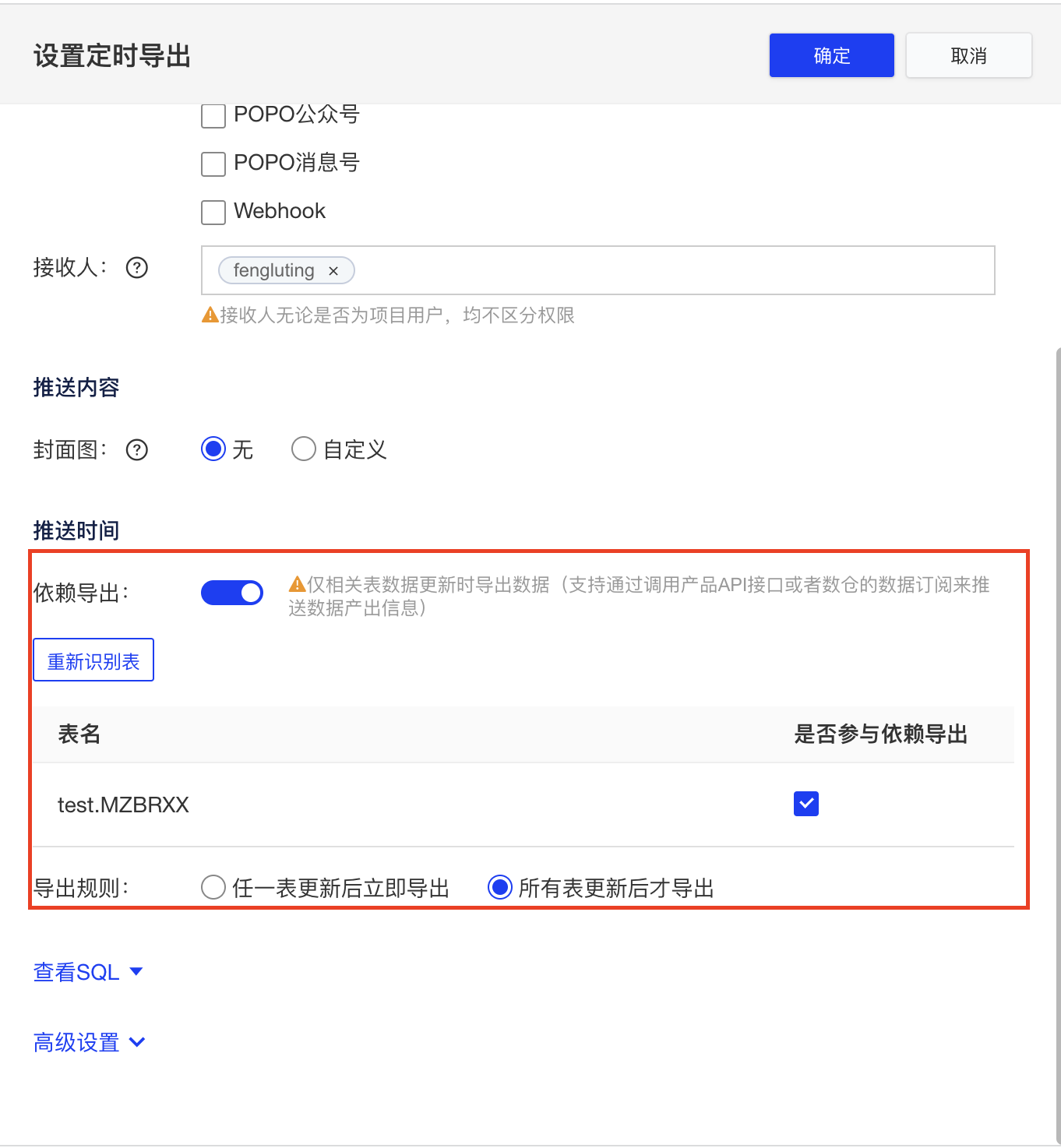Click the warning icon beside 依赖导出 hint text
The image size is (1061, 1148).
pos(298,583)
